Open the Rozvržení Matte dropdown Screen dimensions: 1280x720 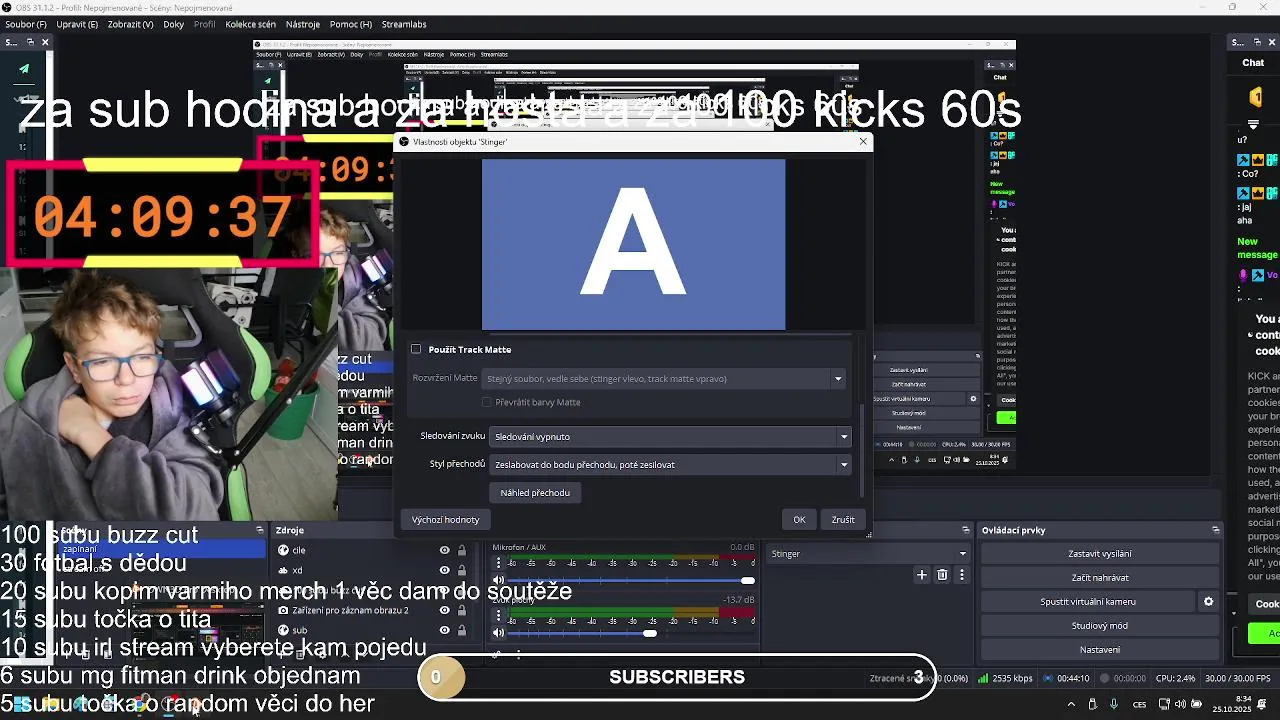coord(663,378)
